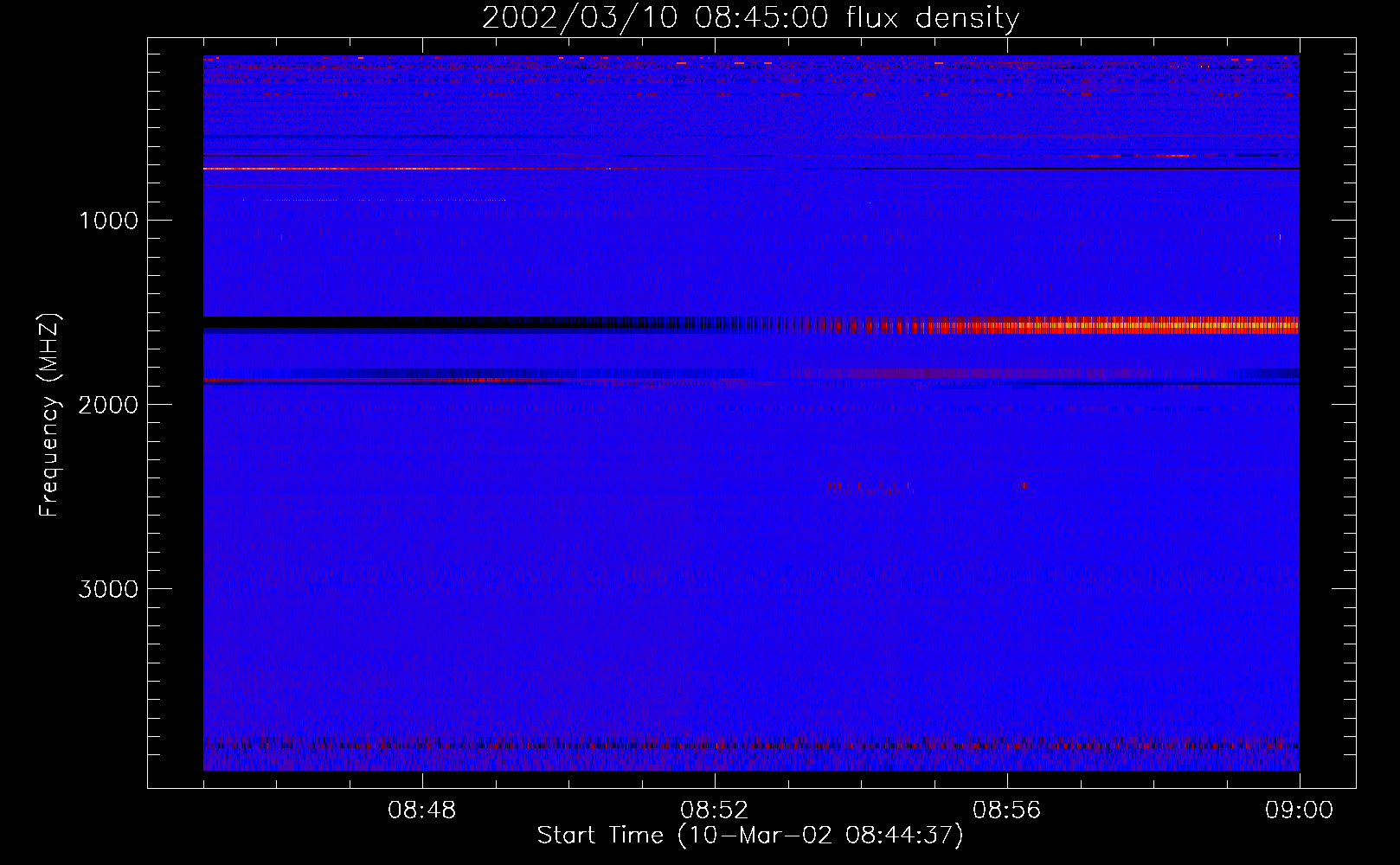Viewport: 1400px width, 865px height.
Task: Click the 08:48 time tick label
Action: point(422,811)
